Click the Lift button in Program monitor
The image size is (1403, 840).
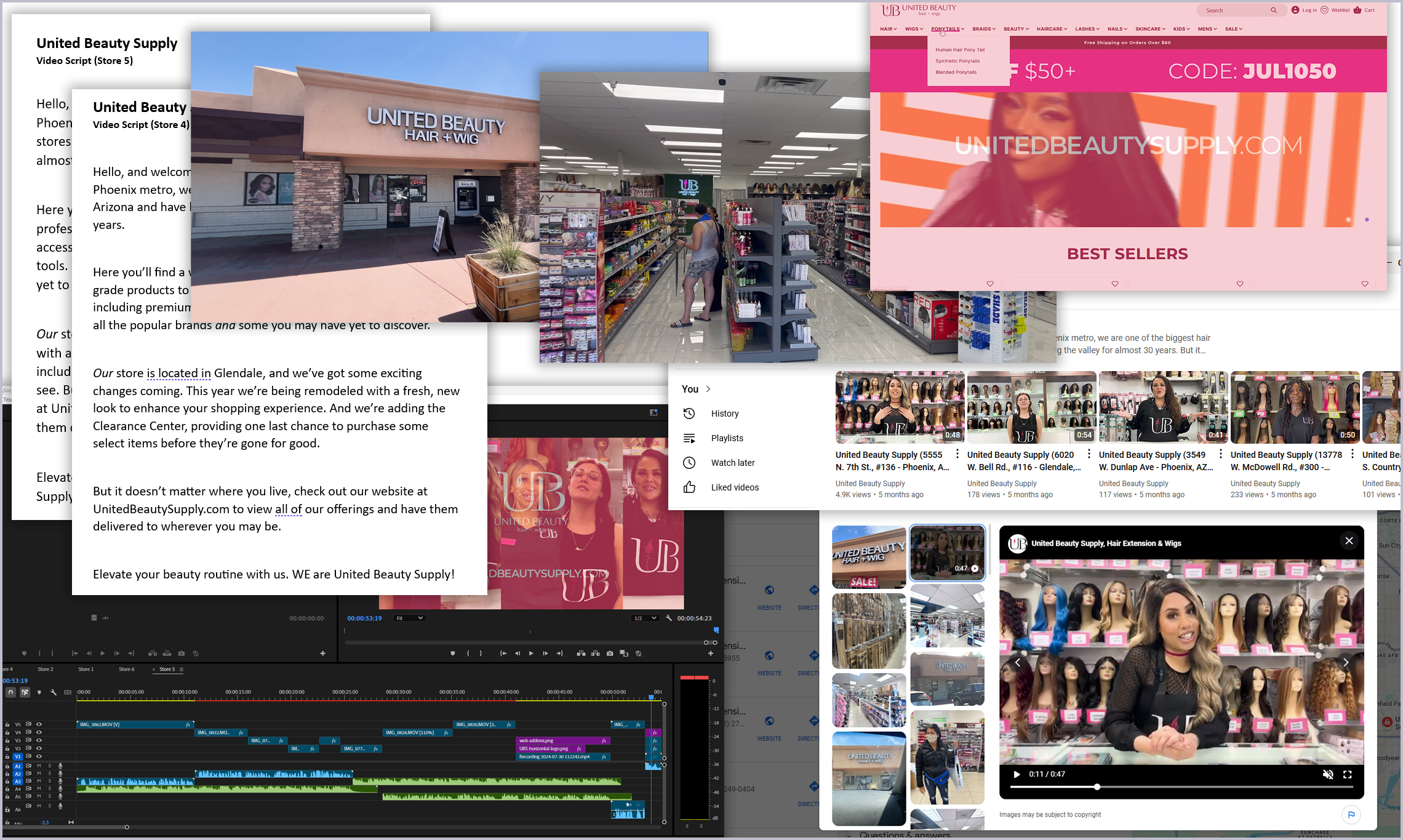(x=580, y=654)
